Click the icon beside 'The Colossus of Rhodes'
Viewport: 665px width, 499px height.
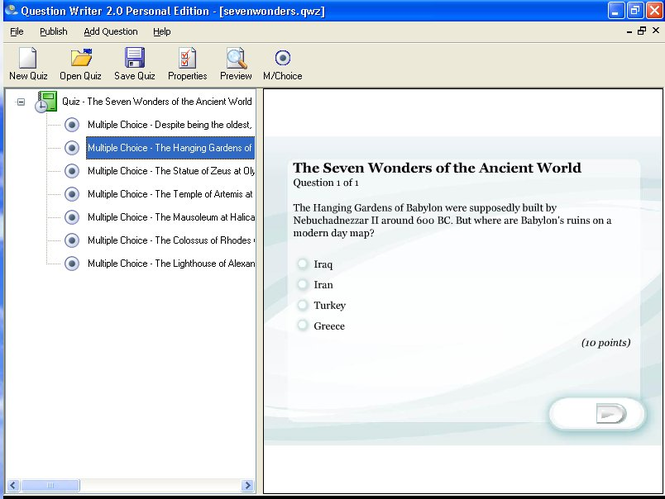tap(72, 240)
